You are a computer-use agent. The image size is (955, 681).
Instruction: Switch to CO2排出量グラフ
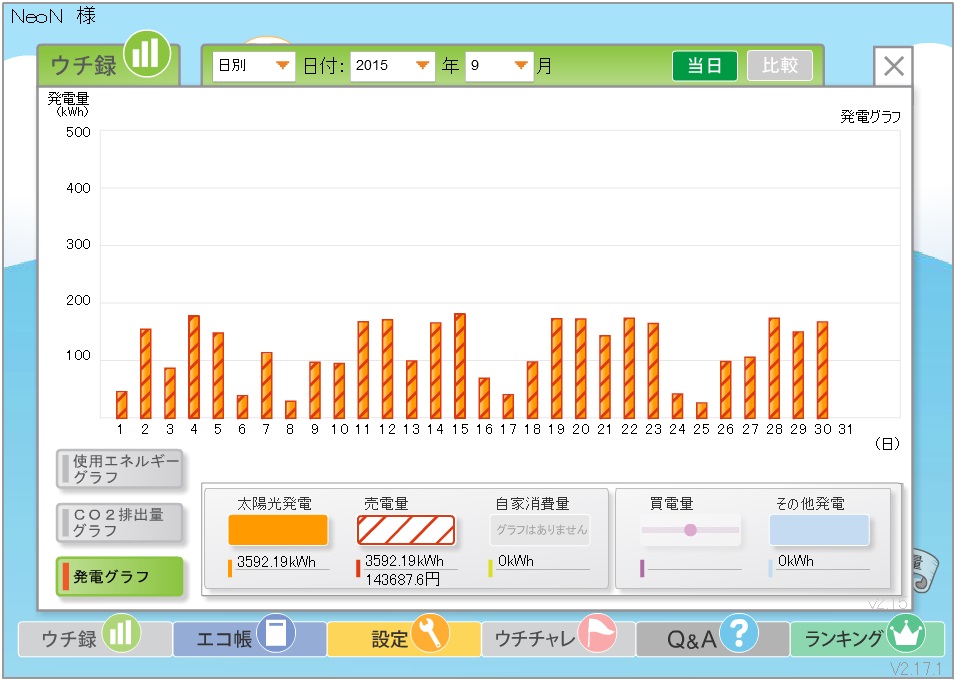(119, 523)
